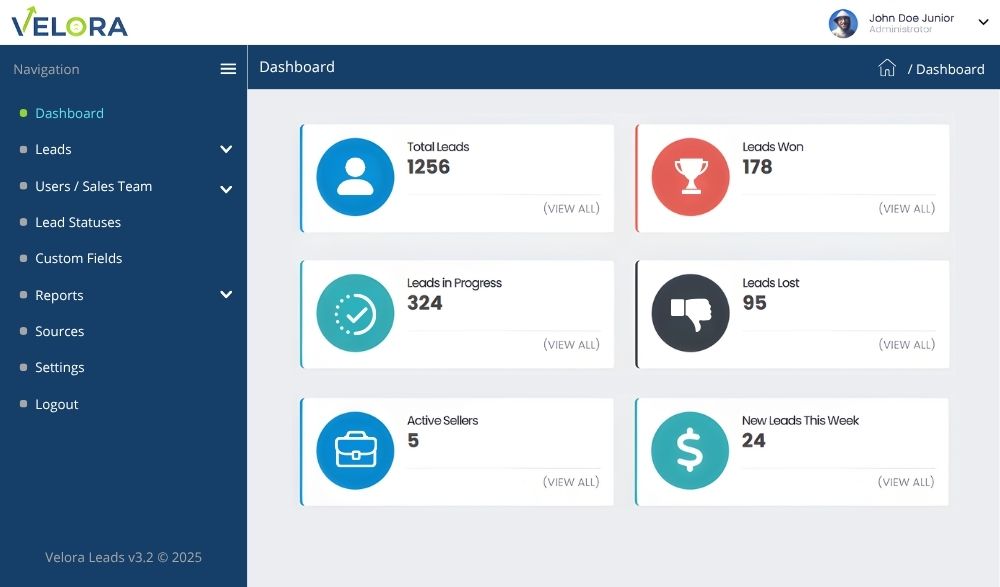This screenshot has width=1000, height=587.
Task: Click the Leads in Progress checkmark icon
Action: tap(355, 313)
